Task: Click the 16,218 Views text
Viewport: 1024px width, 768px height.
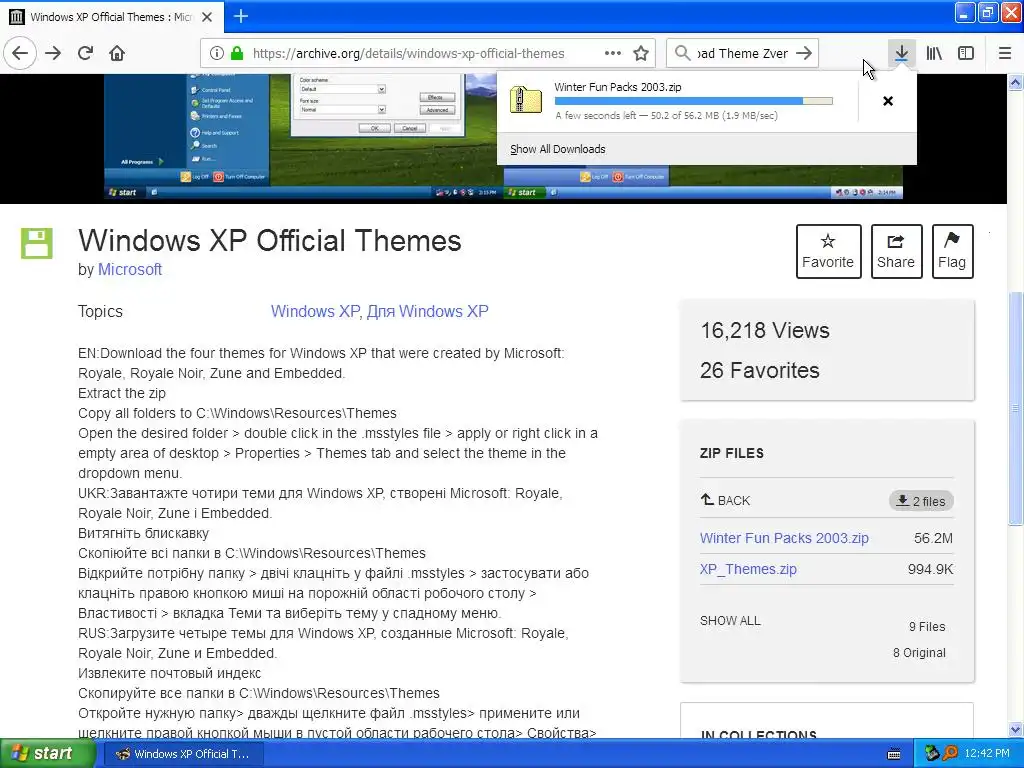Action: [x=765, y=330]
